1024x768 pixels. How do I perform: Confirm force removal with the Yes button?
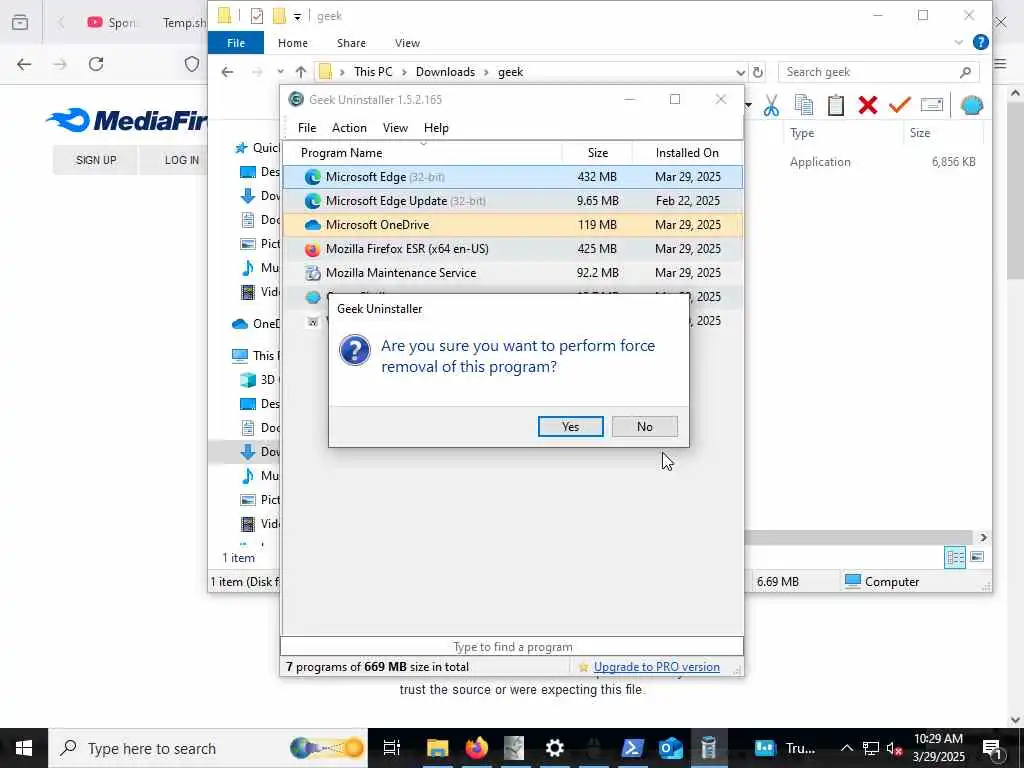click(x=570, y=426)
